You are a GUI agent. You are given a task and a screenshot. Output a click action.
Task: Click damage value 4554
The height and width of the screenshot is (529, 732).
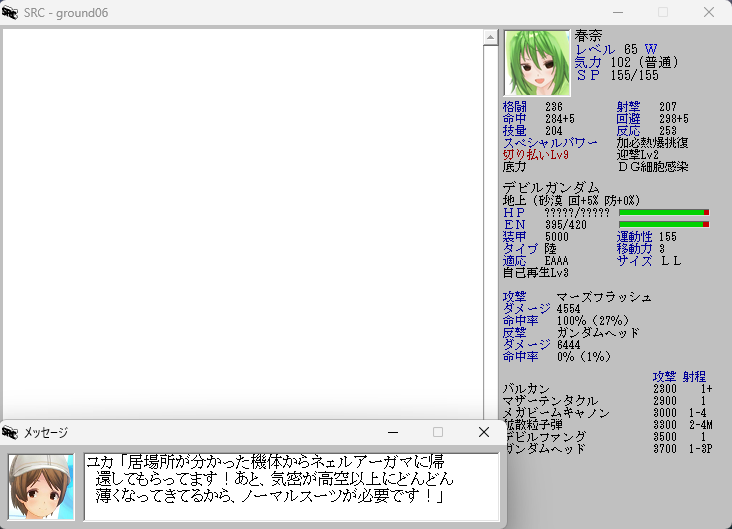point(569,309)
